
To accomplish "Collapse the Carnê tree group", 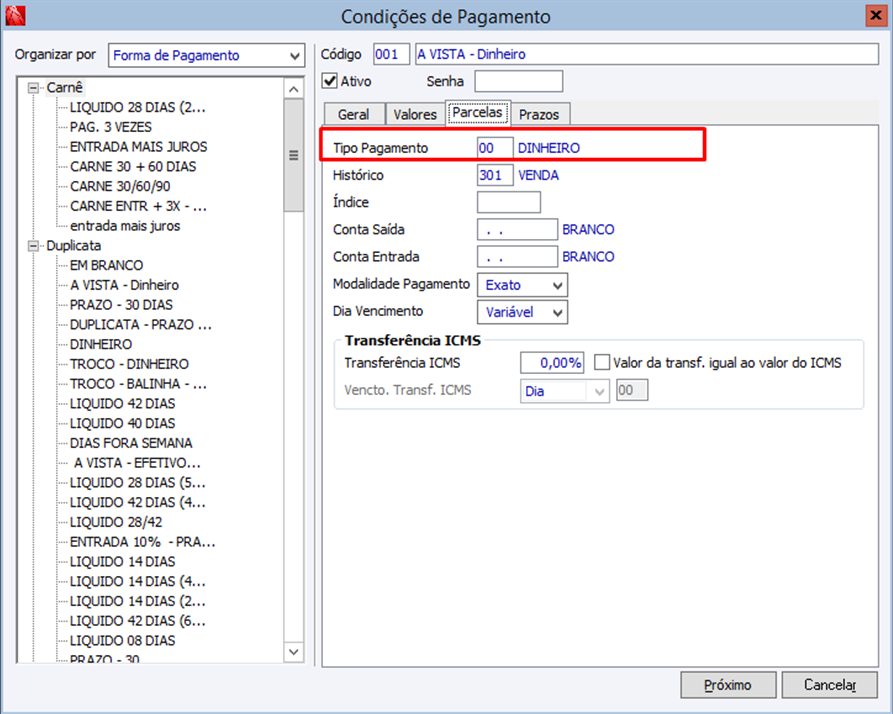I will [34, 88].
